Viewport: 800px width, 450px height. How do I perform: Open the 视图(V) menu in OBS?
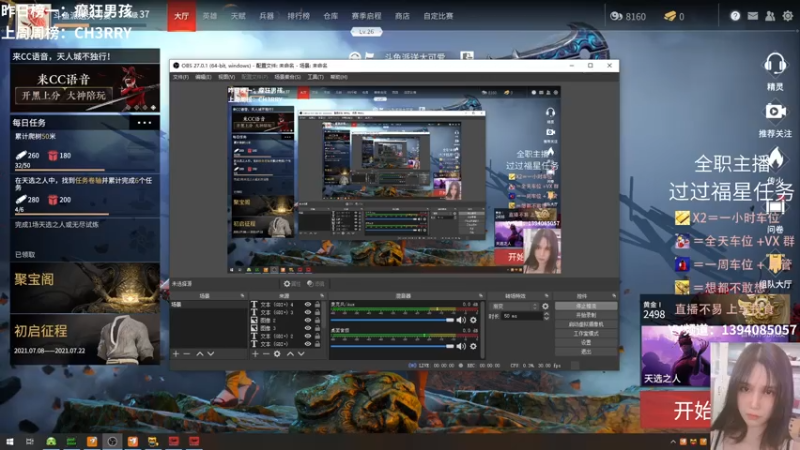[x=227, y=77]
